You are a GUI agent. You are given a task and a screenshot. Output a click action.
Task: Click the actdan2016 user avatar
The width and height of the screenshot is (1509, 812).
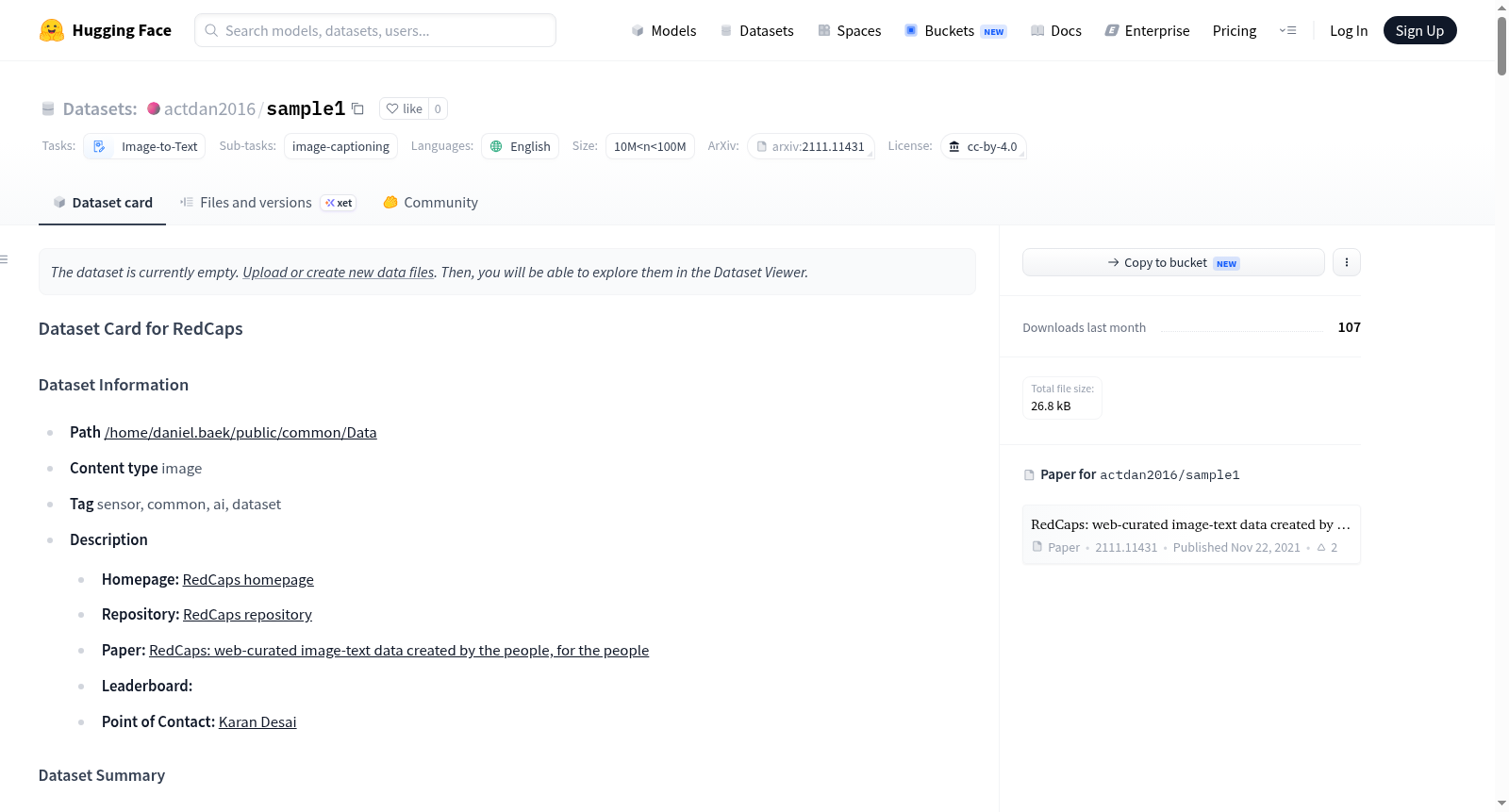(154, 108)
